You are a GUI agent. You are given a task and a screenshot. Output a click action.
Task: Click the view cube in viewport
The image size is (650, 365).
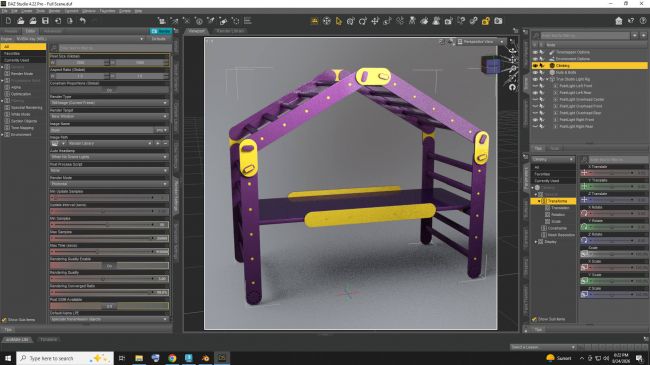(x=491, y=65)
